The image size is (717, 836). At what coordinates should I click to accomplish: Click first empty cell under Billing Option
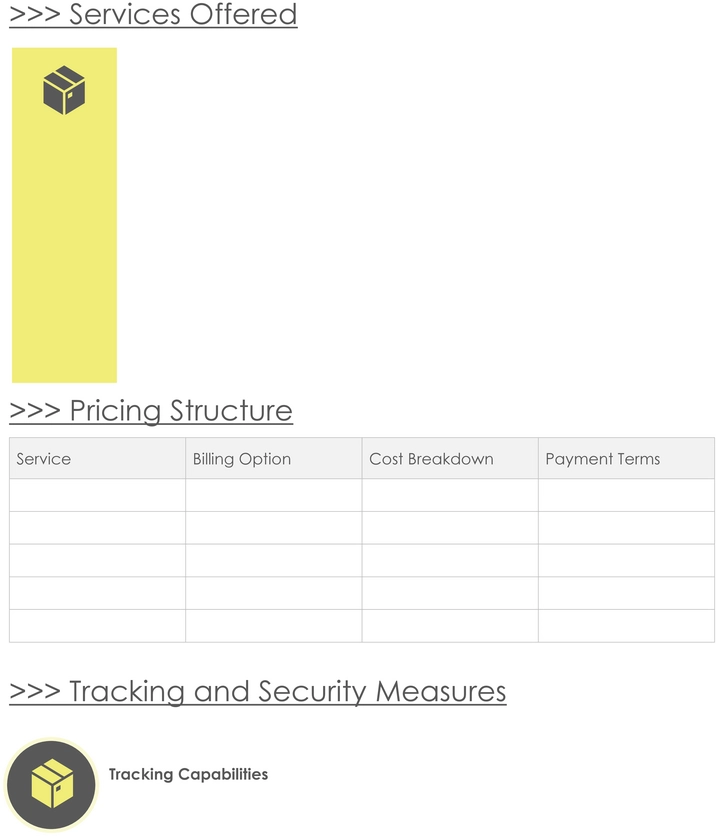click(x=274, y=495)
